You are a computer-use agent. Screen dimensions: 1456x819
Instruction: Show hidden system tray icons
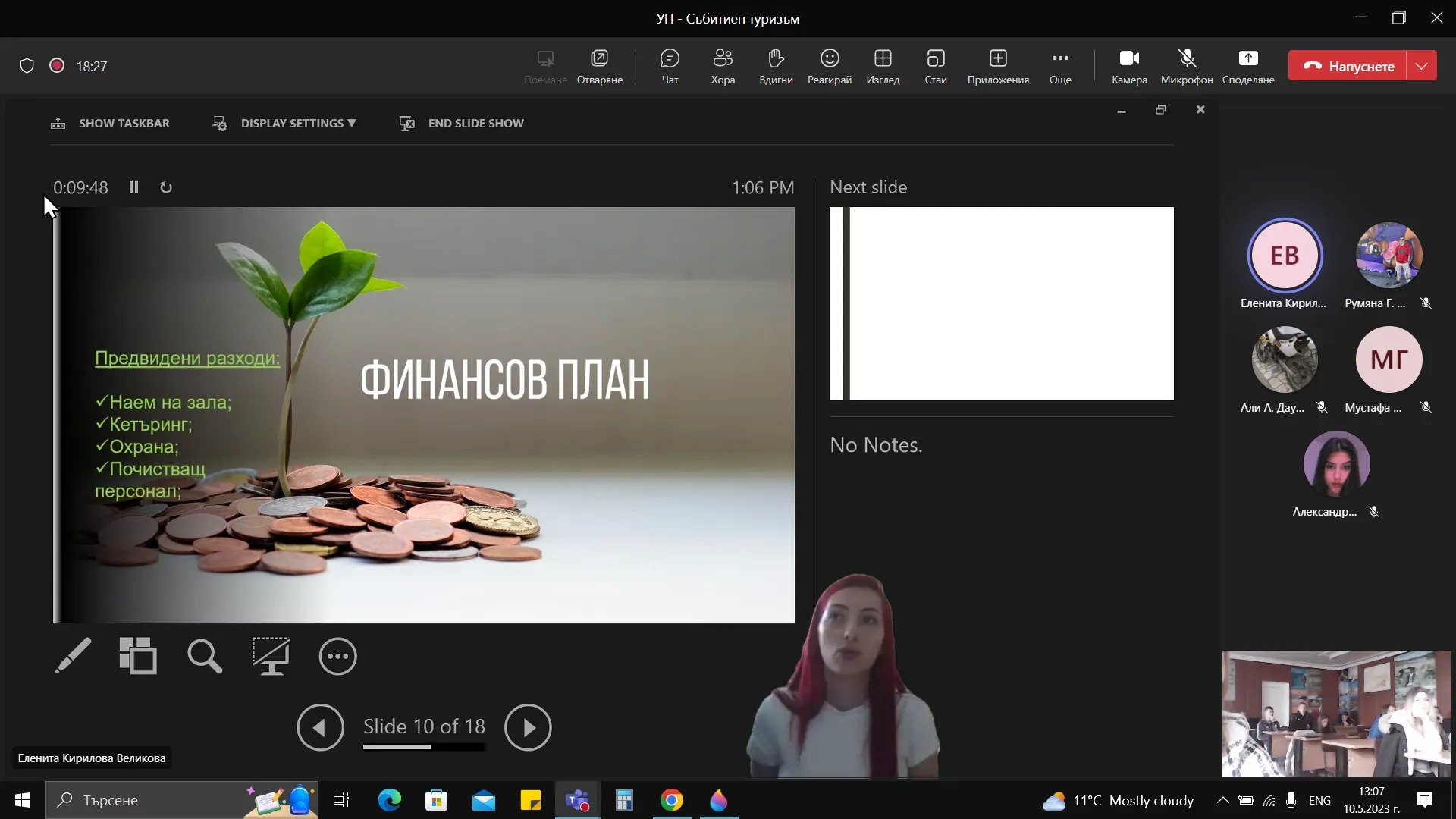coord(1222,800)
